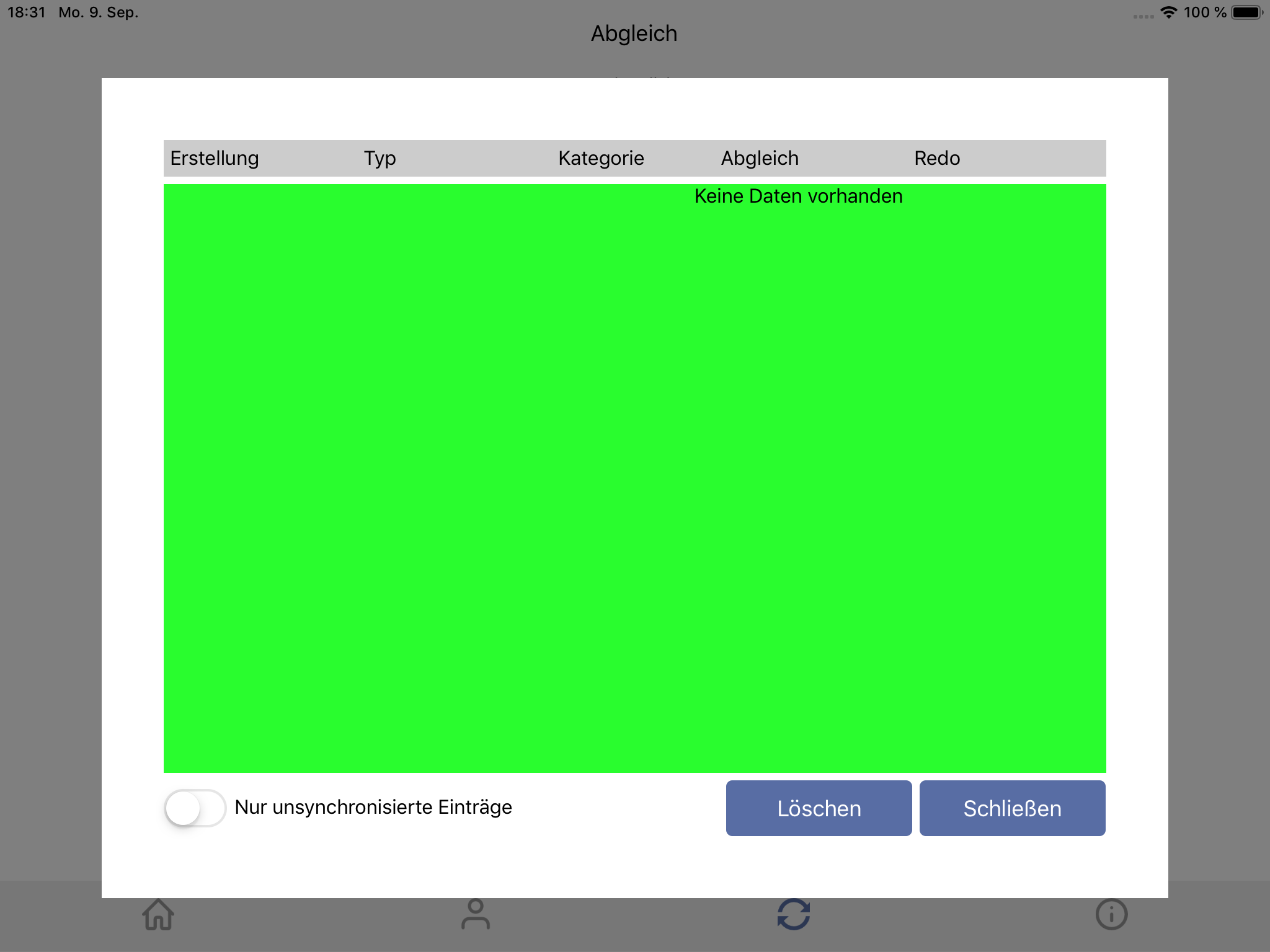The width and height of the screenshot is (1270, 952).
Task: Sort by Erstellung column header
Action: coord(215,159)
